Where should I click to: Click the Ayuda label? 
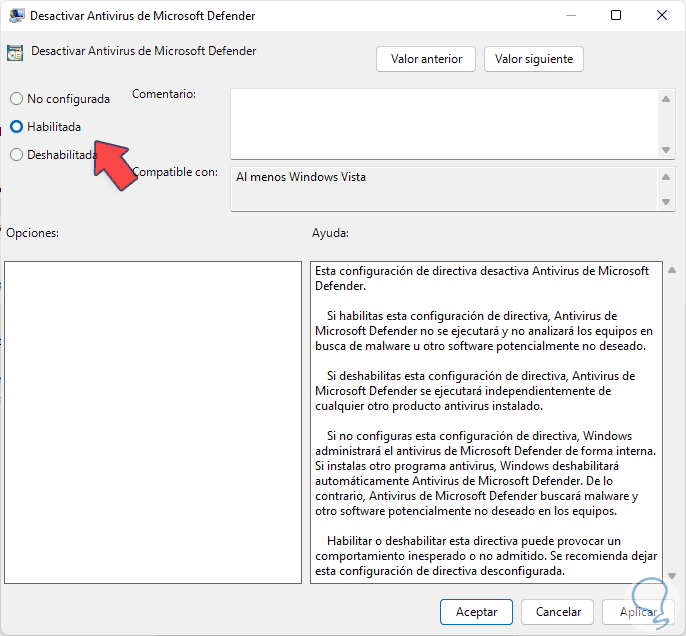click(x=330, y=233)
